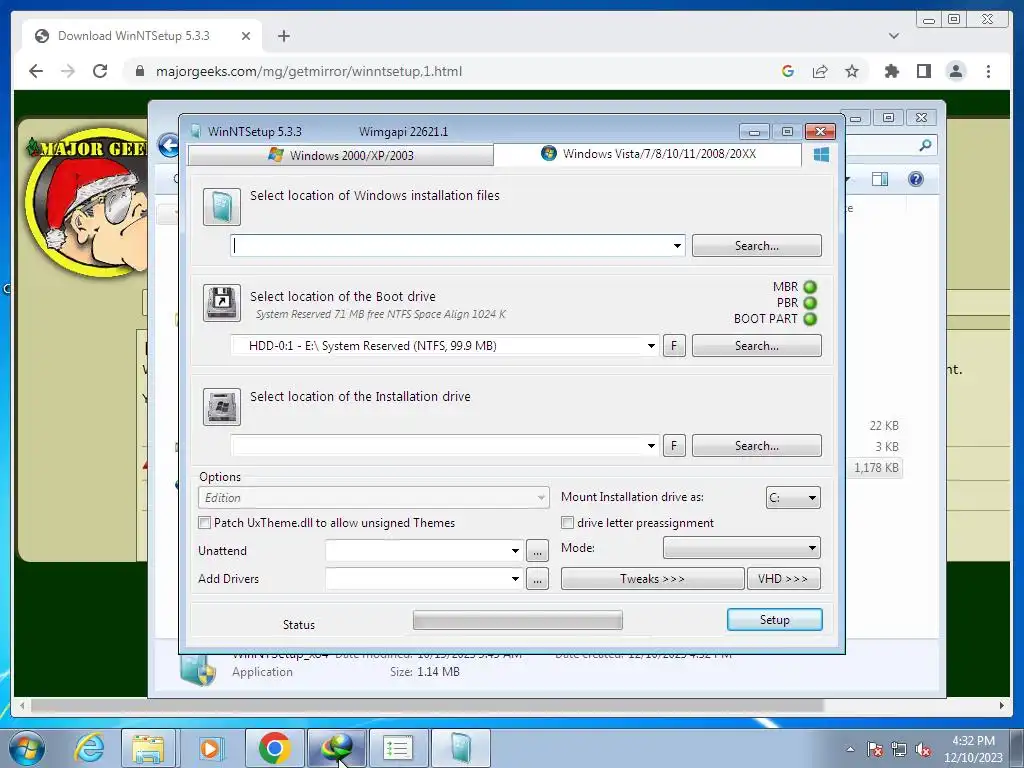Switch to Chrome on taskbar
The image size is (1024, 768).
click(274, 748)
